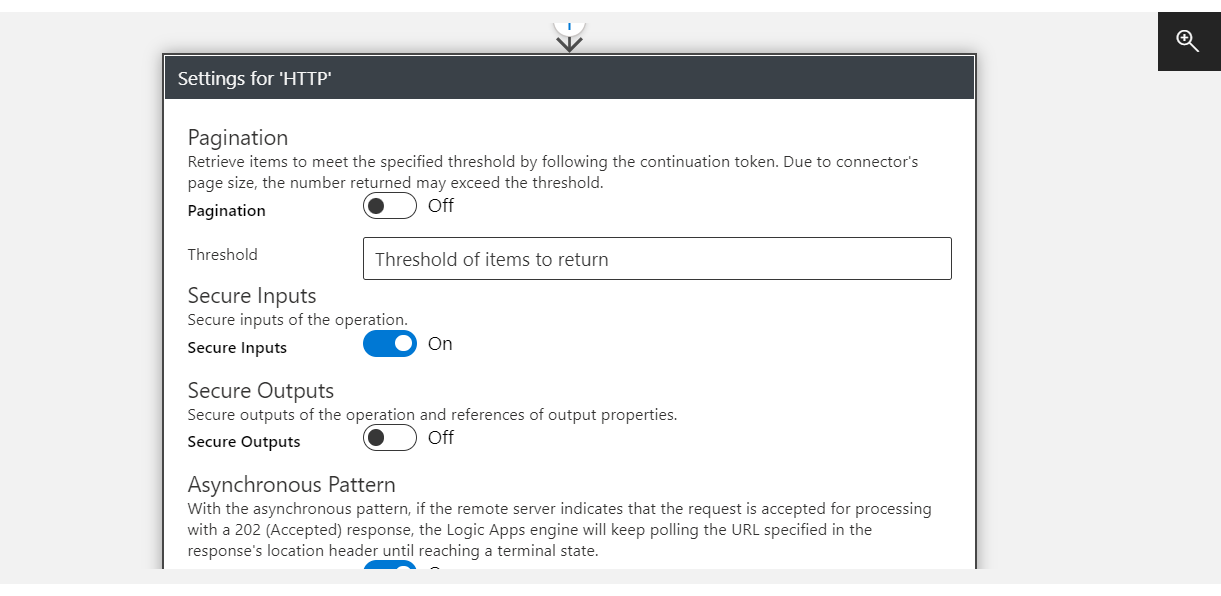Enable the Secure Outputs switch
The width and height of the screenshot is (1221, 596).
[390, 437]
